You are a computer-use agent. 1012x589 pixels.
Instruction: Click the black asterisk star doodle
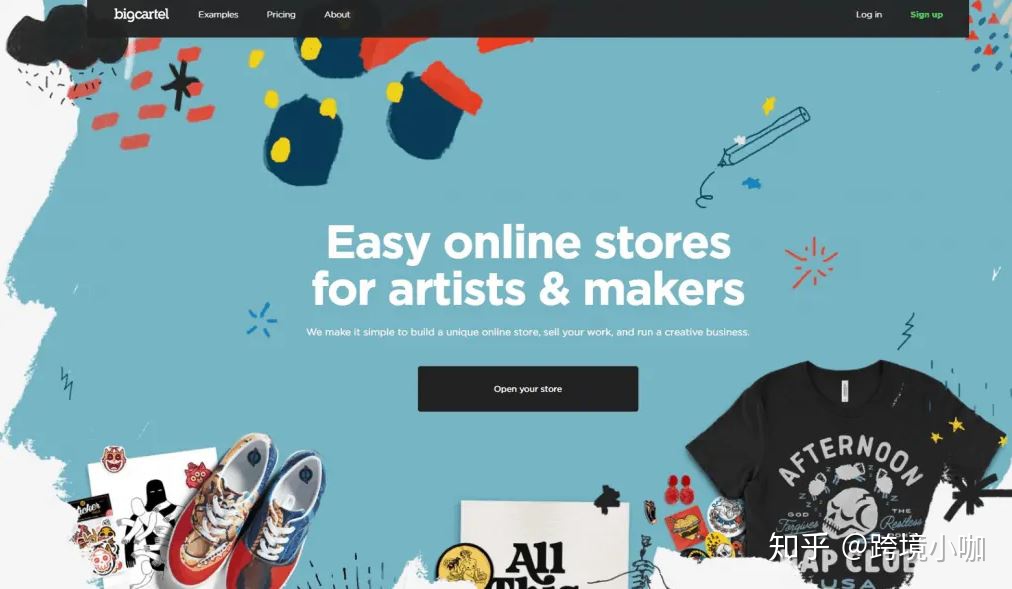(180, 85)
